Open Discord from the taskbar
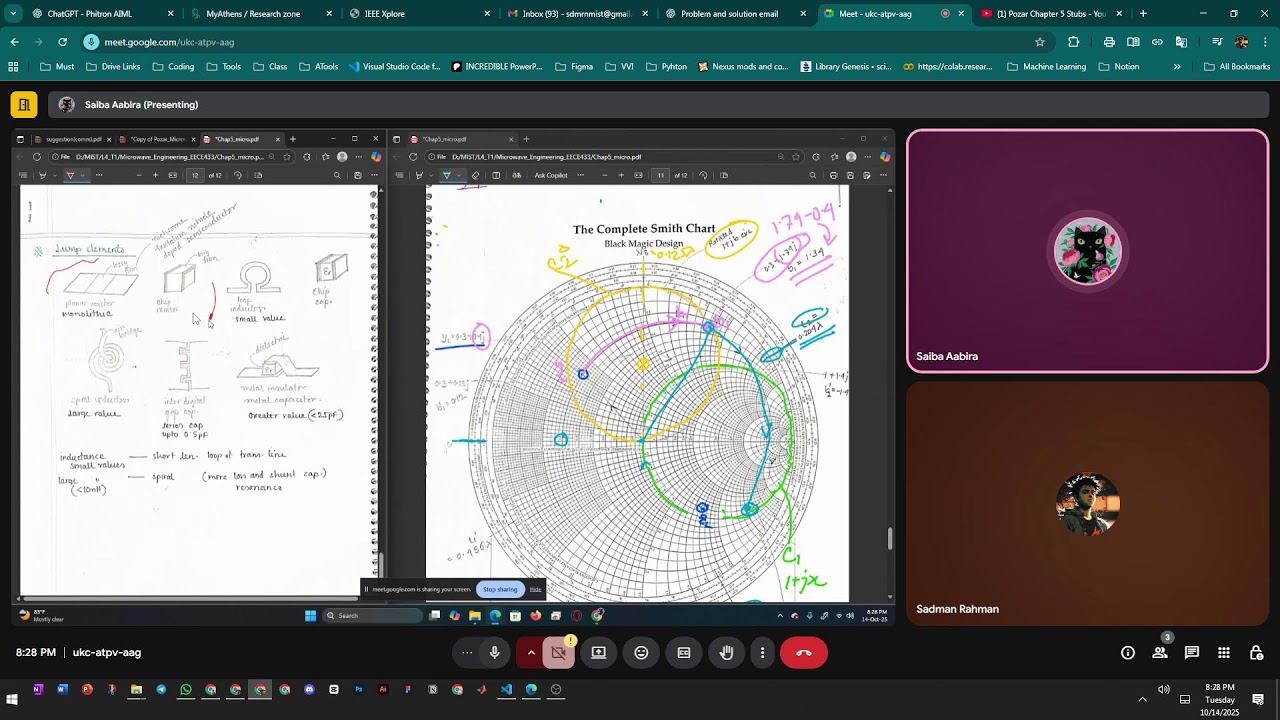The width and height of the screenshot is (1280, 720). (x=309, y=689)
